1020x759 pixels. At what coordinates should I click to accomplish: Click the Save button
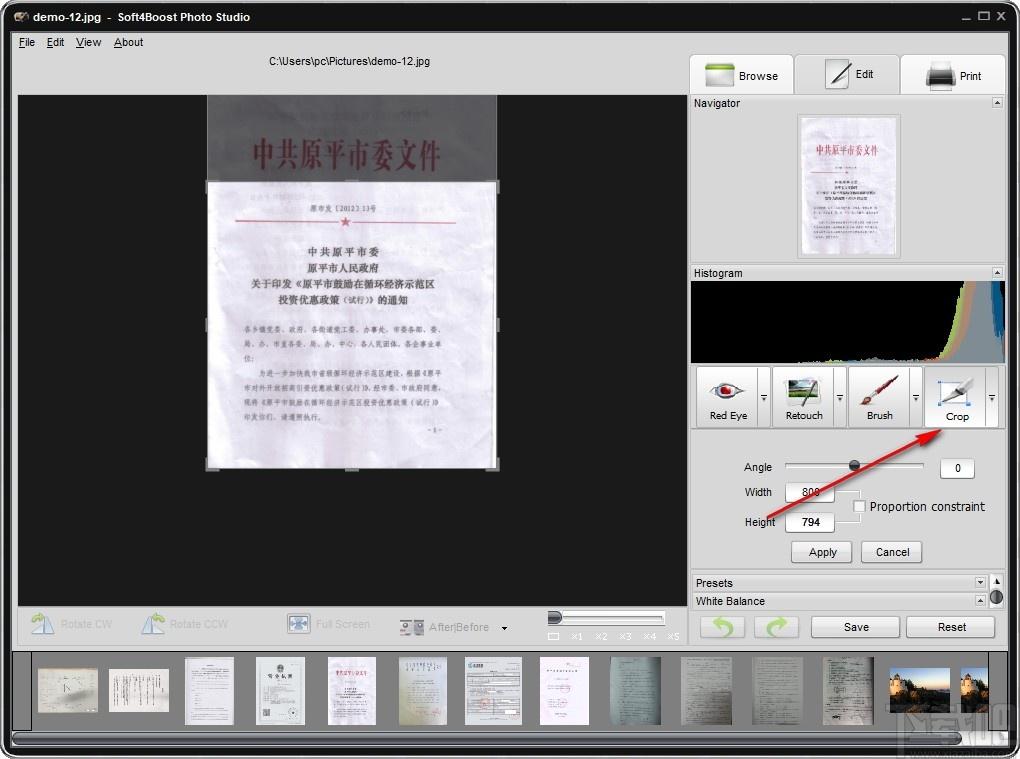pyautogui.click(x=855, y=627)
